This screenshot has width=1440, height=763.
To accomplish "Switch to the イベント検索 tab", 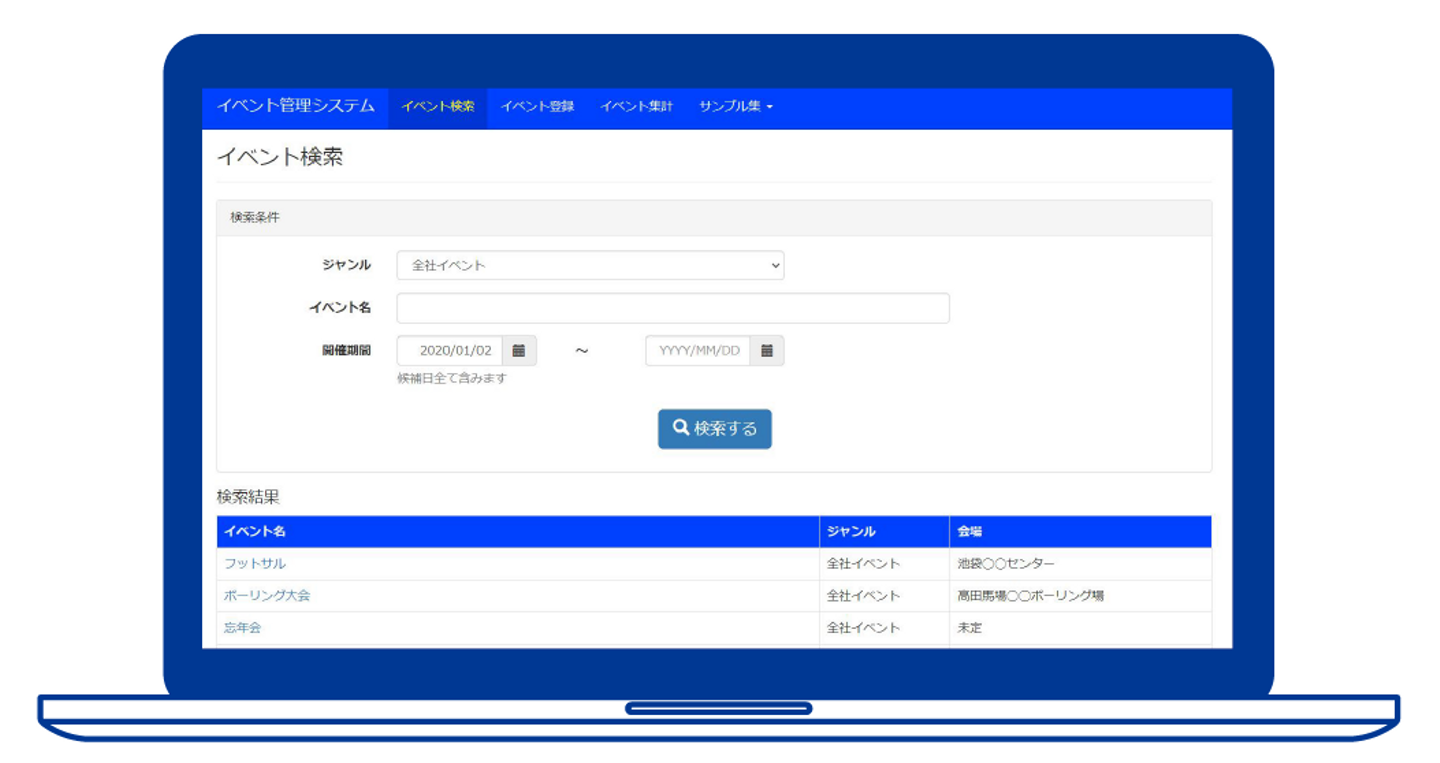I will (x=438, y=107).
